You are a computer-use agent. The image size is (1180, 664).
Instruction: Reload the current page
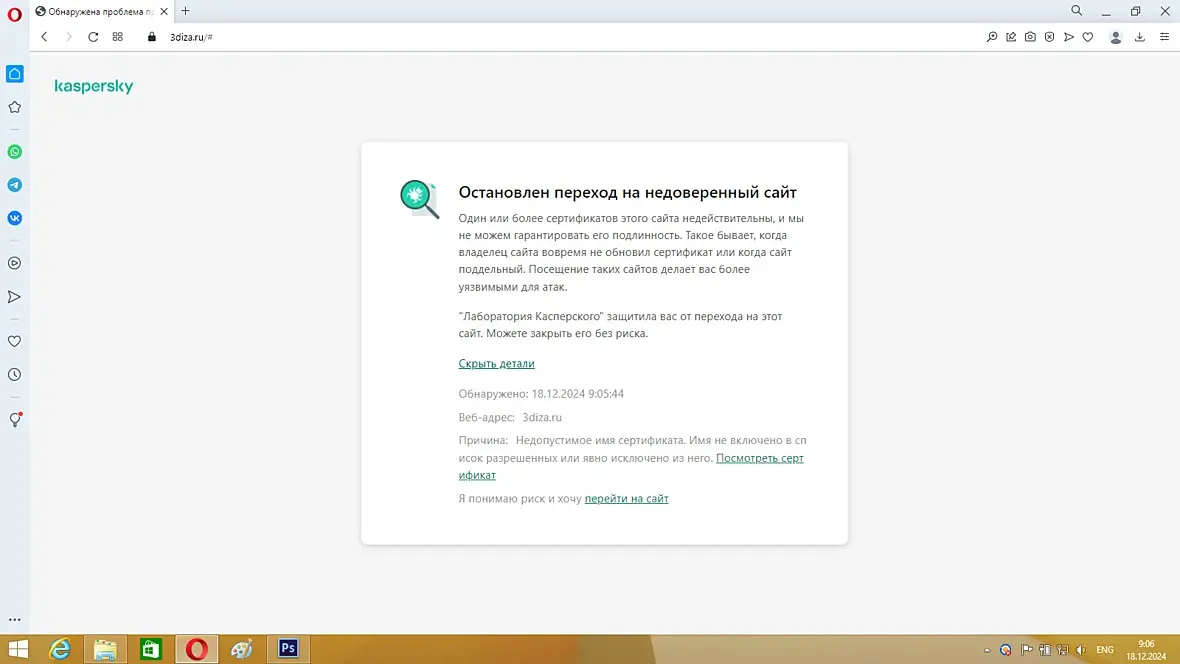pyautogui.click(x=93, y=37)
